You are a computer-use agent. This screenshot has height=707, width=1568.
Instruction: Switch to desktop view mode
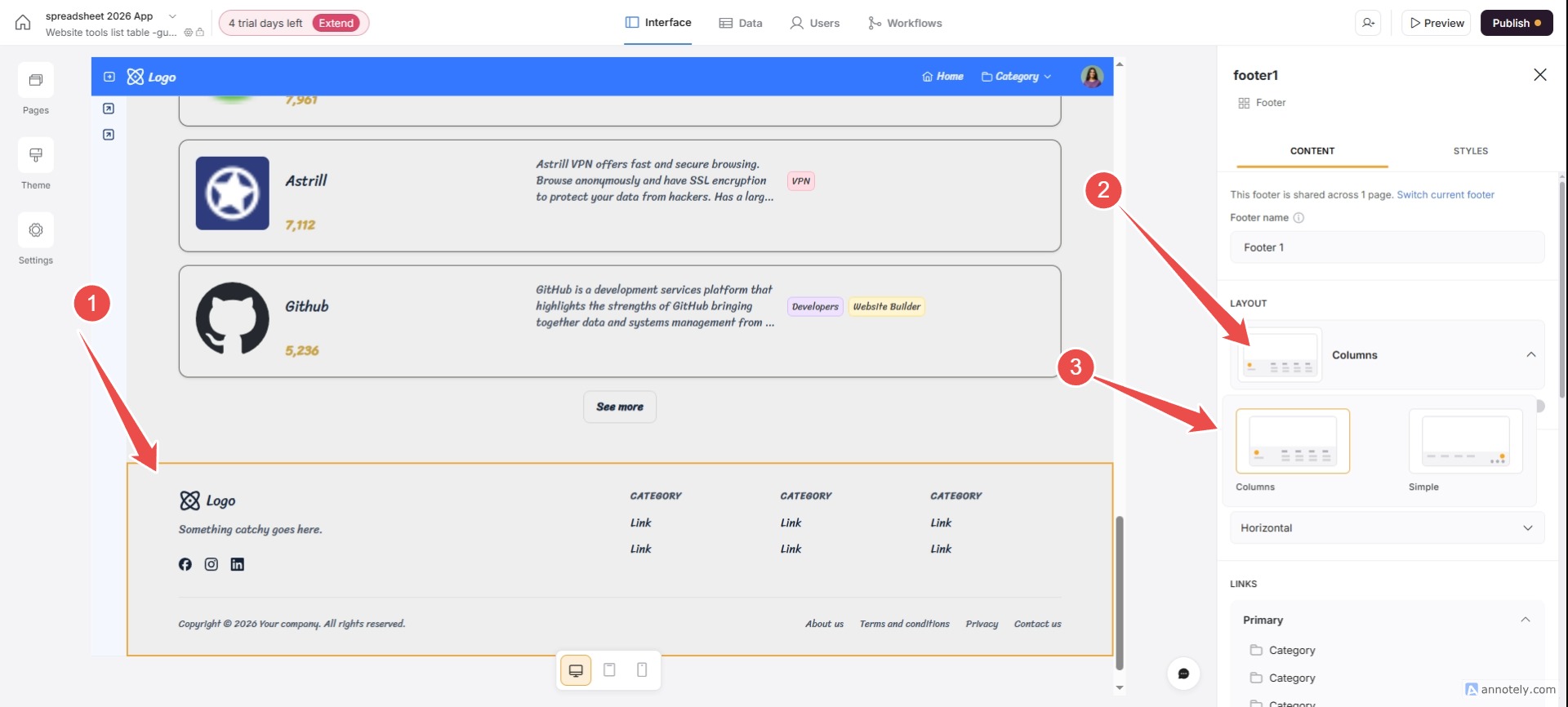click(x=576, y=670)
